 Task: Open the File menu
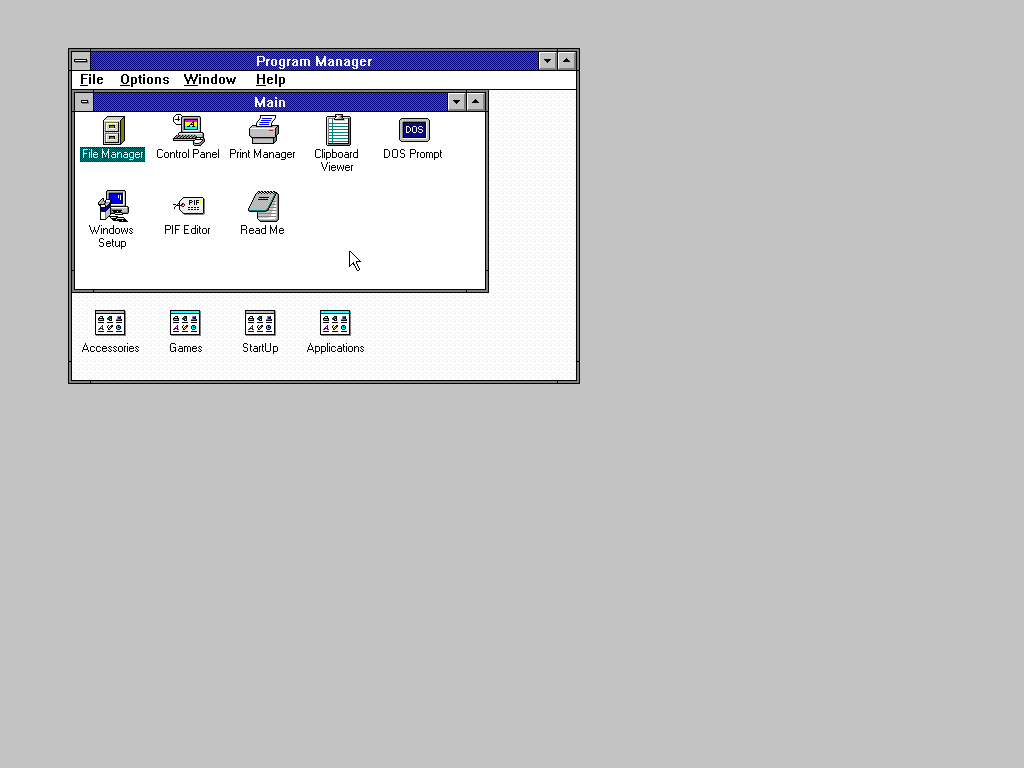pyautogui.click(x=92, y=80)
